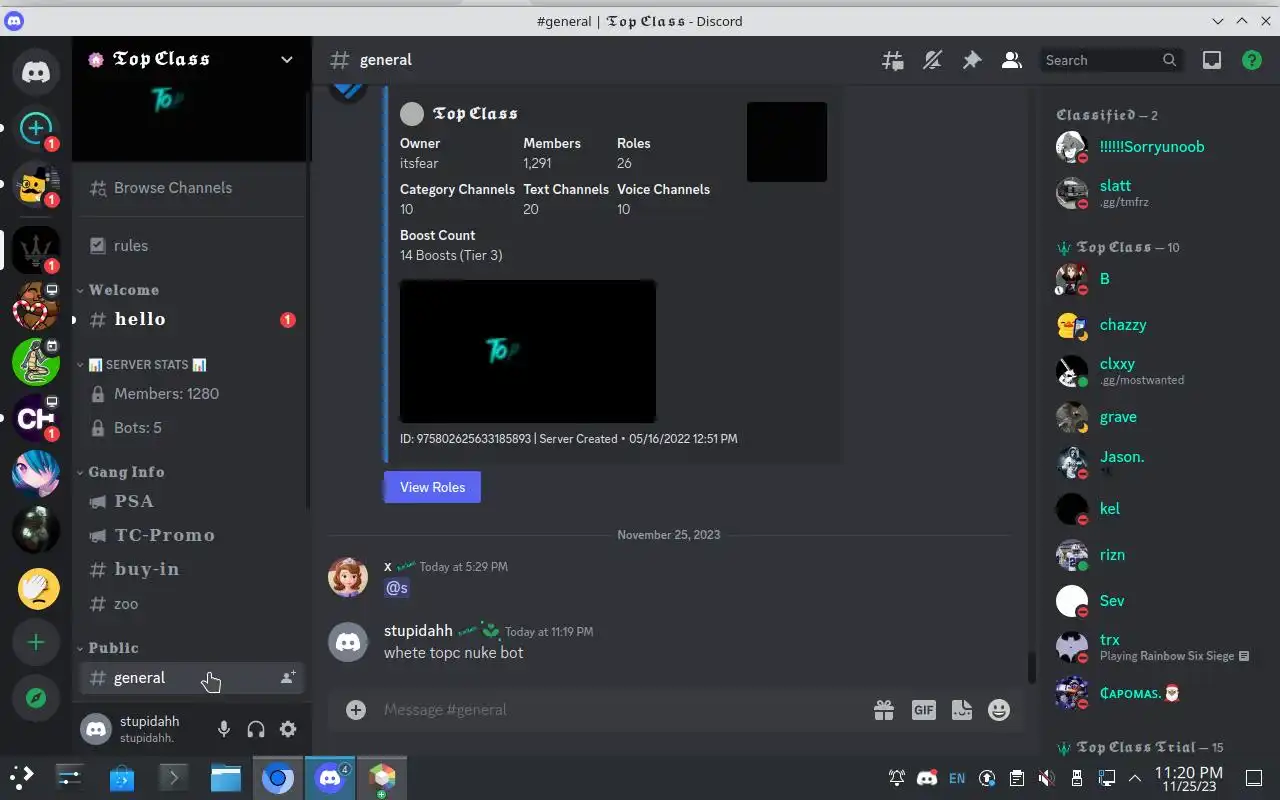Open Browse Channels
This screenshot has height=800, width=1280.
point(191,188)
